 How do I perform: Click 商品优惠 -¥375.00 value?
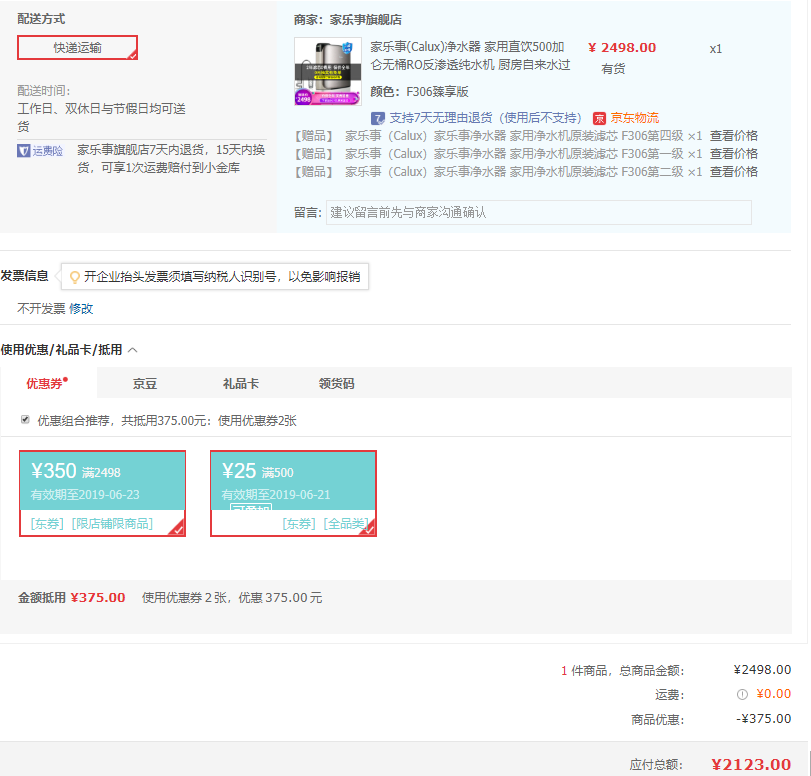tap(763, 719)
